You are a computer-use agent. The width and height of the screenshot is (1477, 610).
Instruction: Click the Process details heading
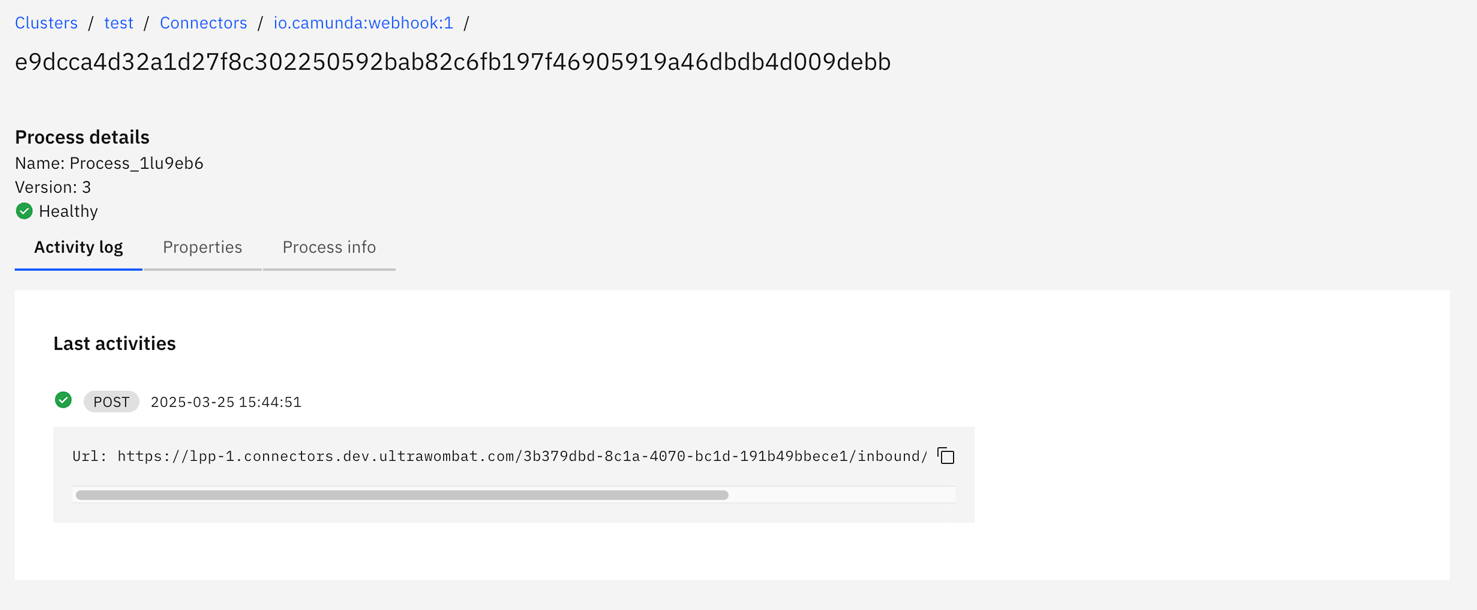82,137
